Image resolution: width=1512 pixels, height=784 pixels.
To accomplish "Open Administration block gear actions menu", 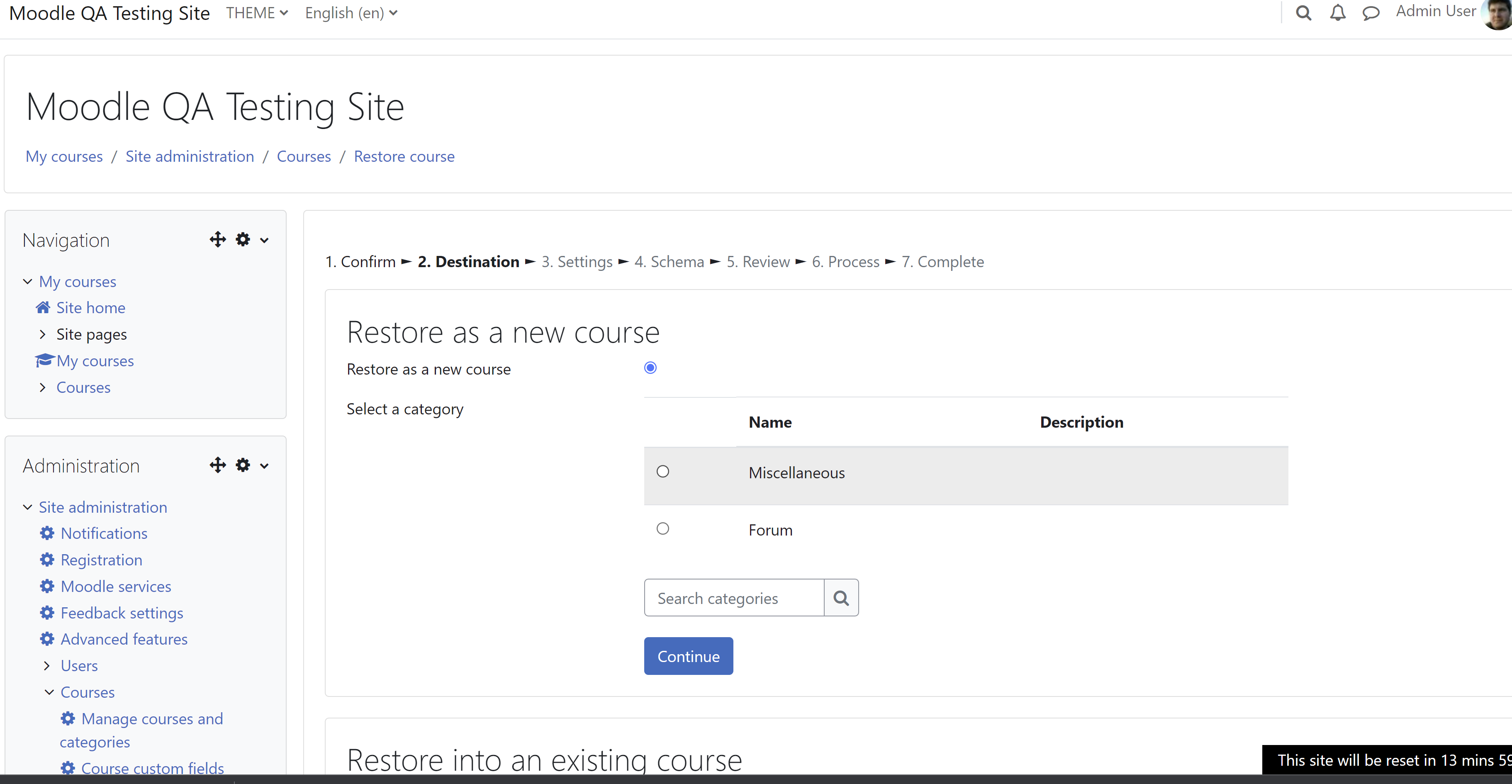I will tap(243, 465).
